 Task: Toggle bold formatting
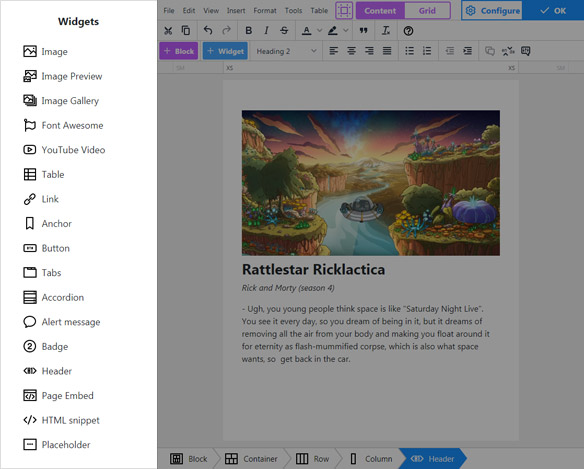(x=248, y=31)
